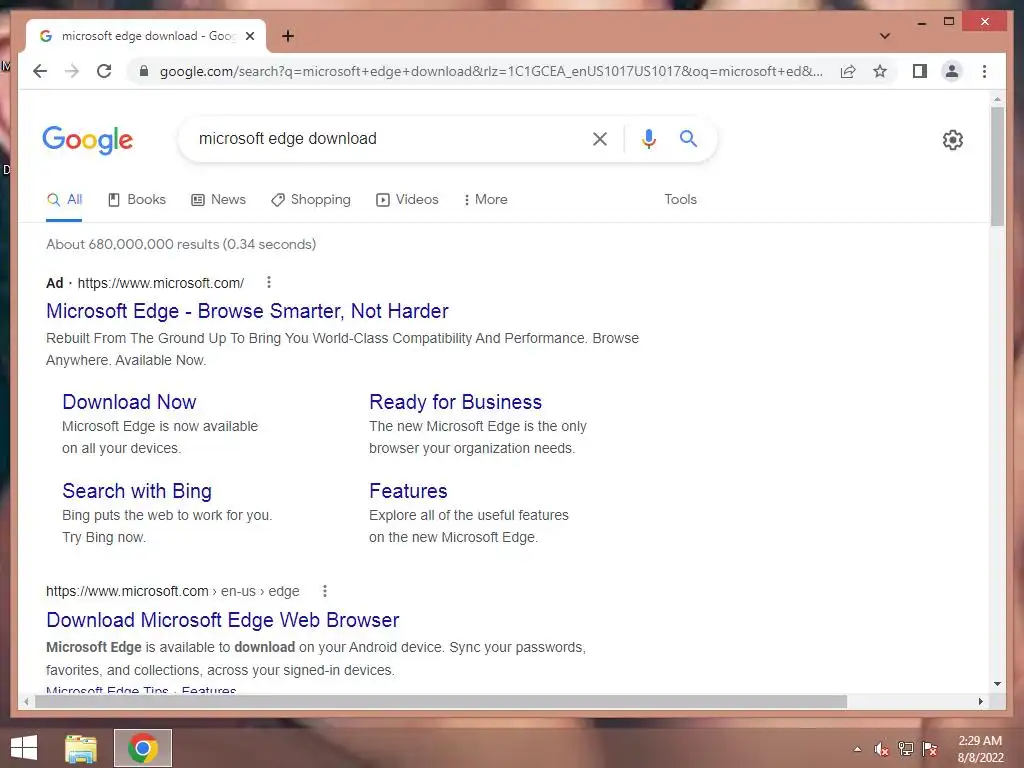Viewport: 1024px width, 768px height.
Task: Go to the Google logo homepage
Action: 88,140
